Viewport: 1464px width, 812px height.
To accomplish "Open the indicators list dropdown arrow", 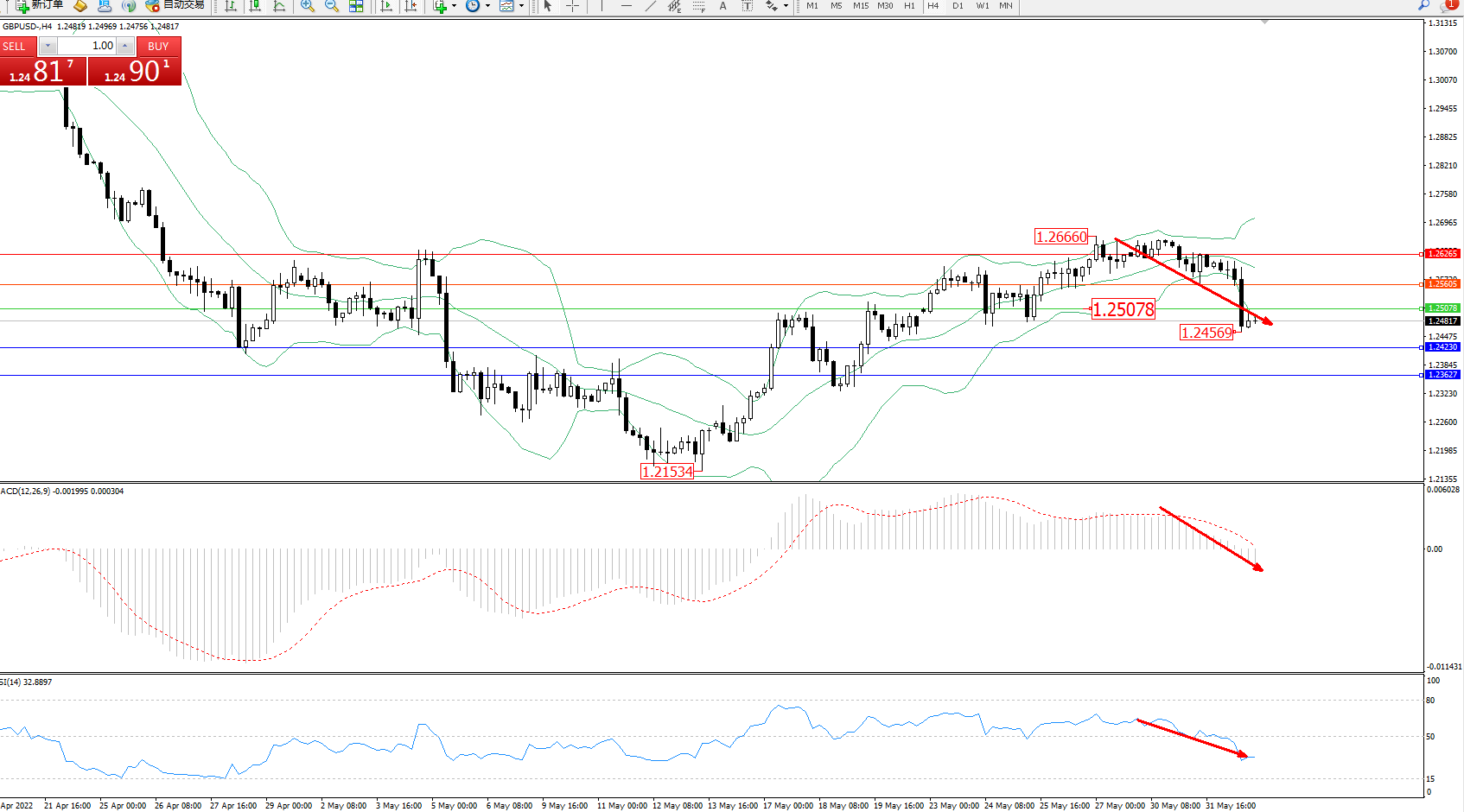I will [x=454, y=6].
